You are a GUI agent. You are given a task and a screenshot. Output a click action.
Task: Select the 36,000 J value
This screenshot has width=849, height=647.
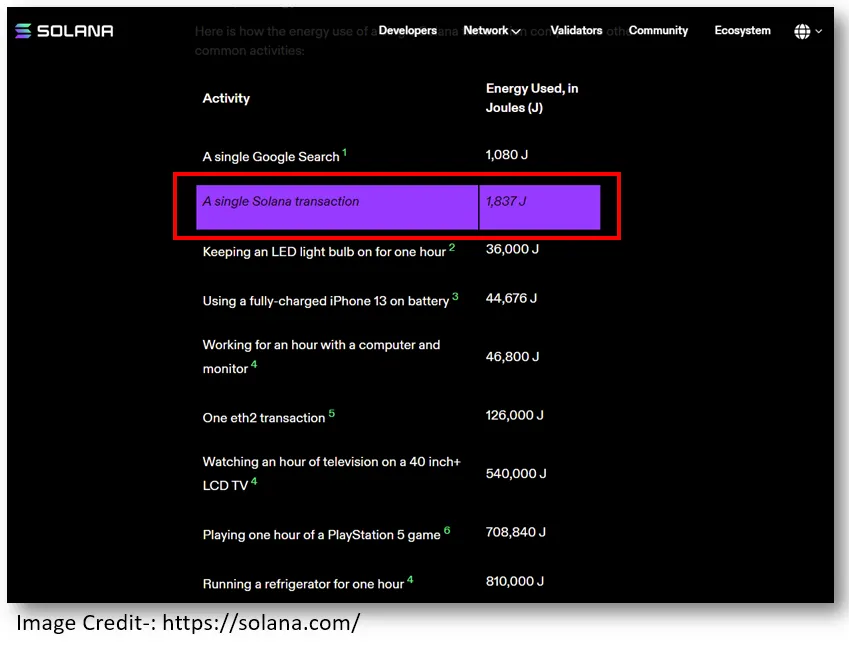coord(512,249)
